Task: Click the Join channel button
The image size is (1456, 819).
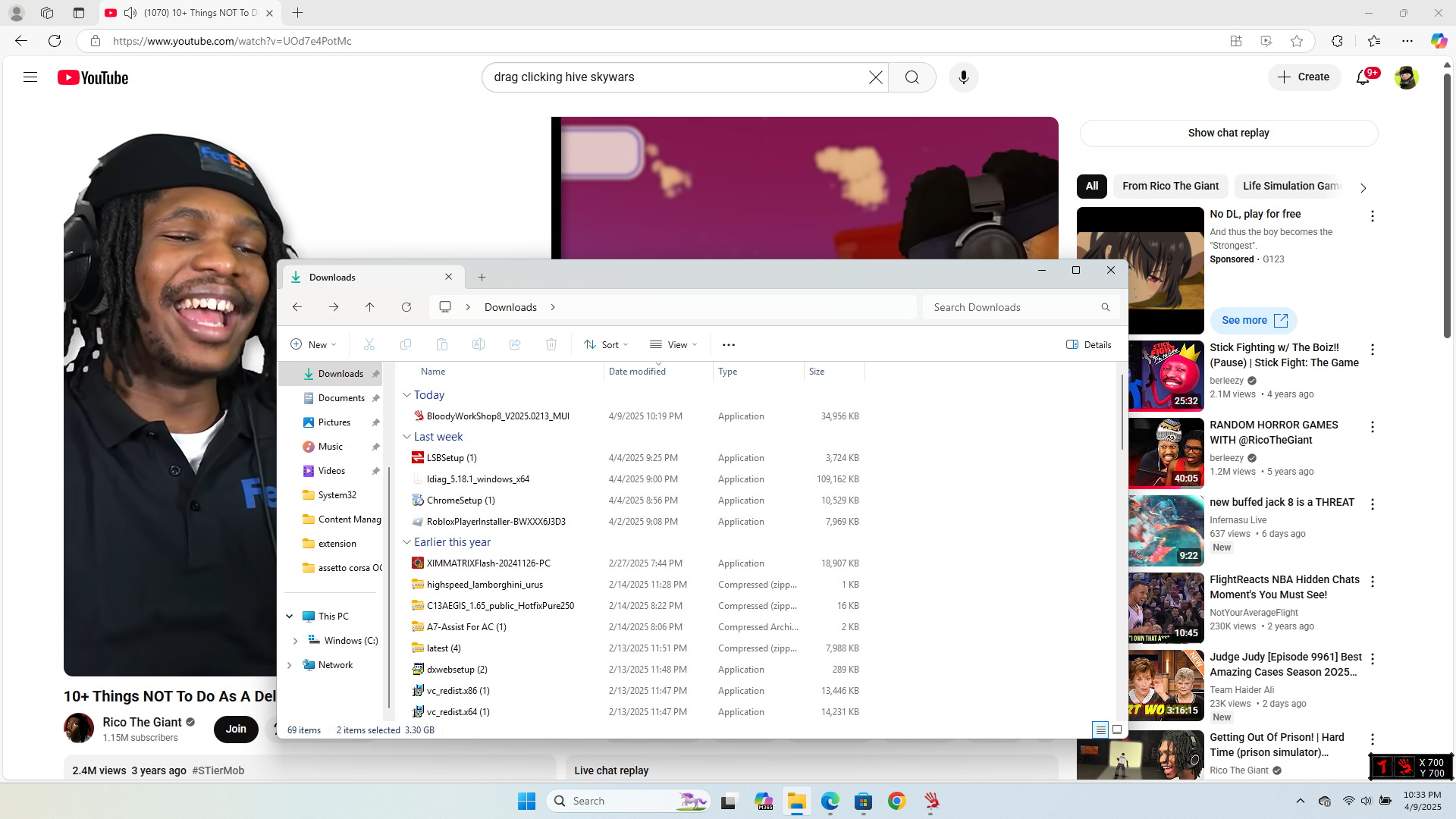Action: pos(236,730)
